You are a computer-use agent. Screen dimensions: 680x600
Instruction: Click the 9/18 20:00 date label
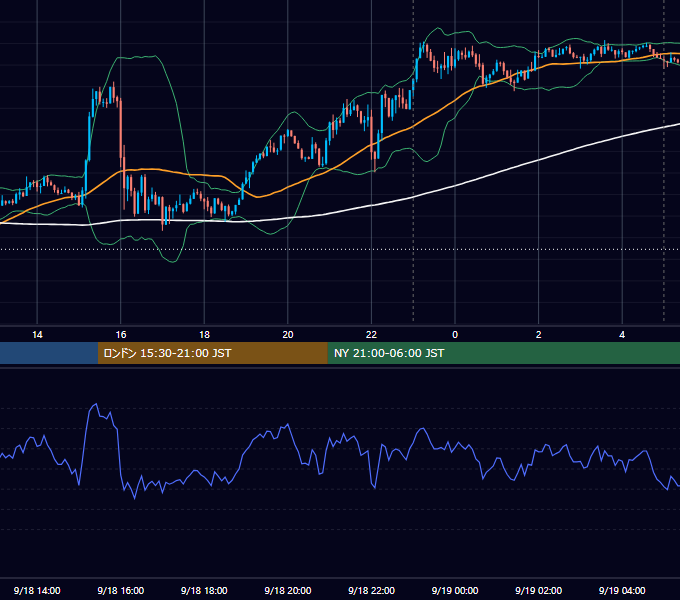pos(288,590)
